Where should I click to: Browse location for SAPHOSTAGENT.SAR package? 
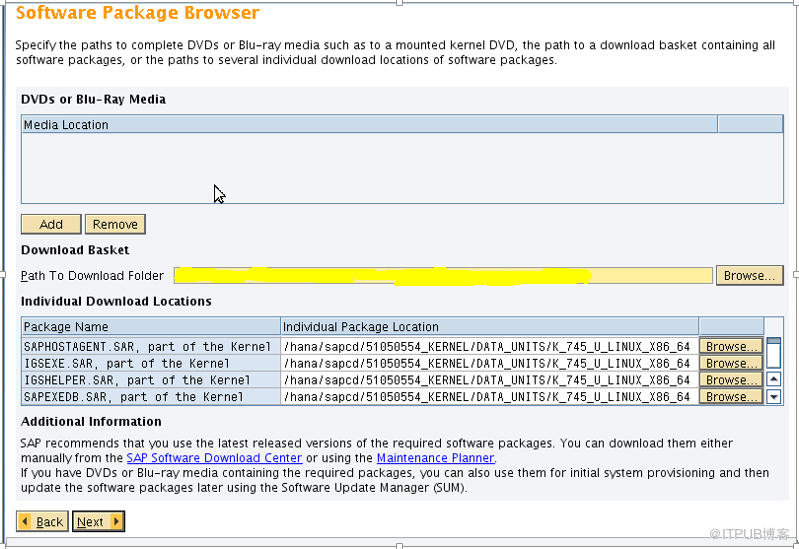[731, 346]
